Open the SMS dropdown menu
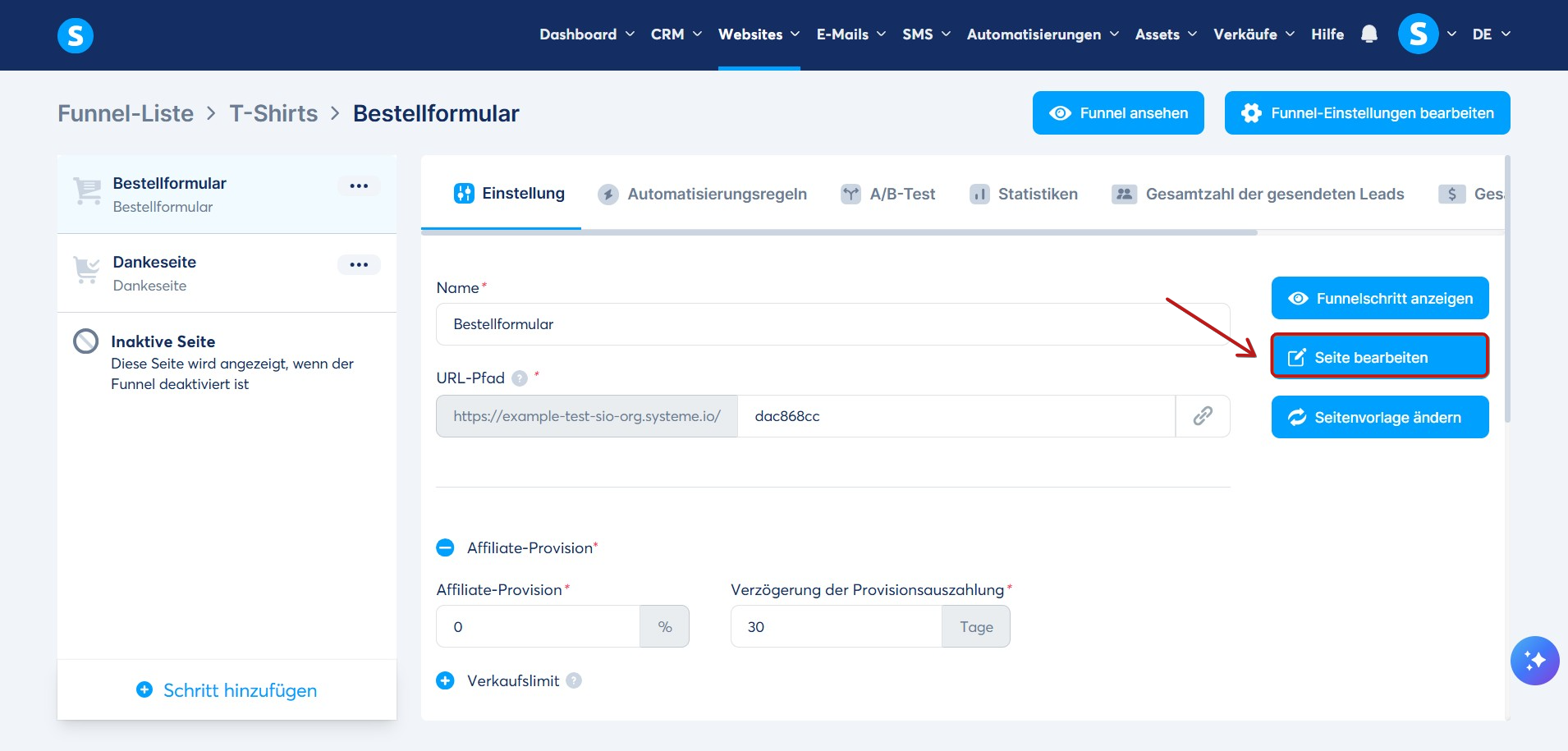The width and height of the screenshot is (1568, 751). [926, 34]
